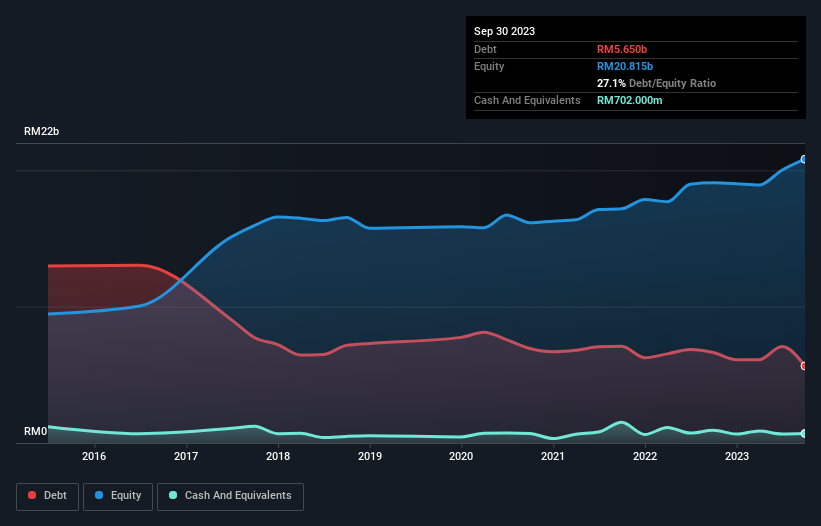Click the Sep 30 2023 tooltip date
This screenshot has width=821, height=526.
504,31
